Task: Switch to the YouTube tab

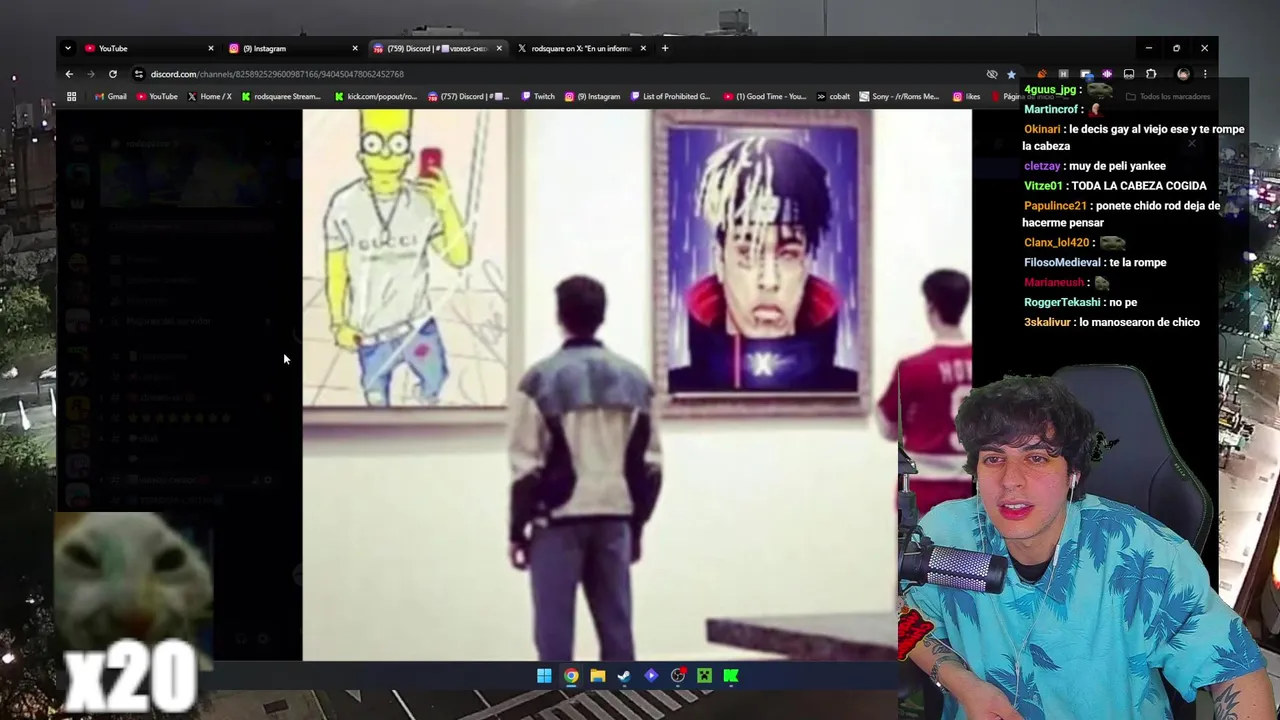Action: click(148, 48)
